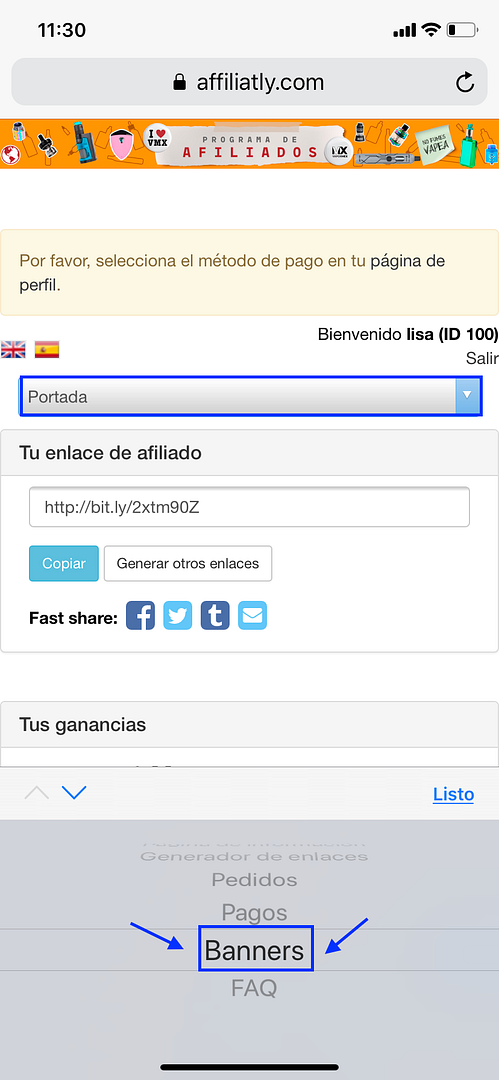Reload the page with the refresh icon
The width and height of the screenshot is (499, 1080).
pos(465,83)
